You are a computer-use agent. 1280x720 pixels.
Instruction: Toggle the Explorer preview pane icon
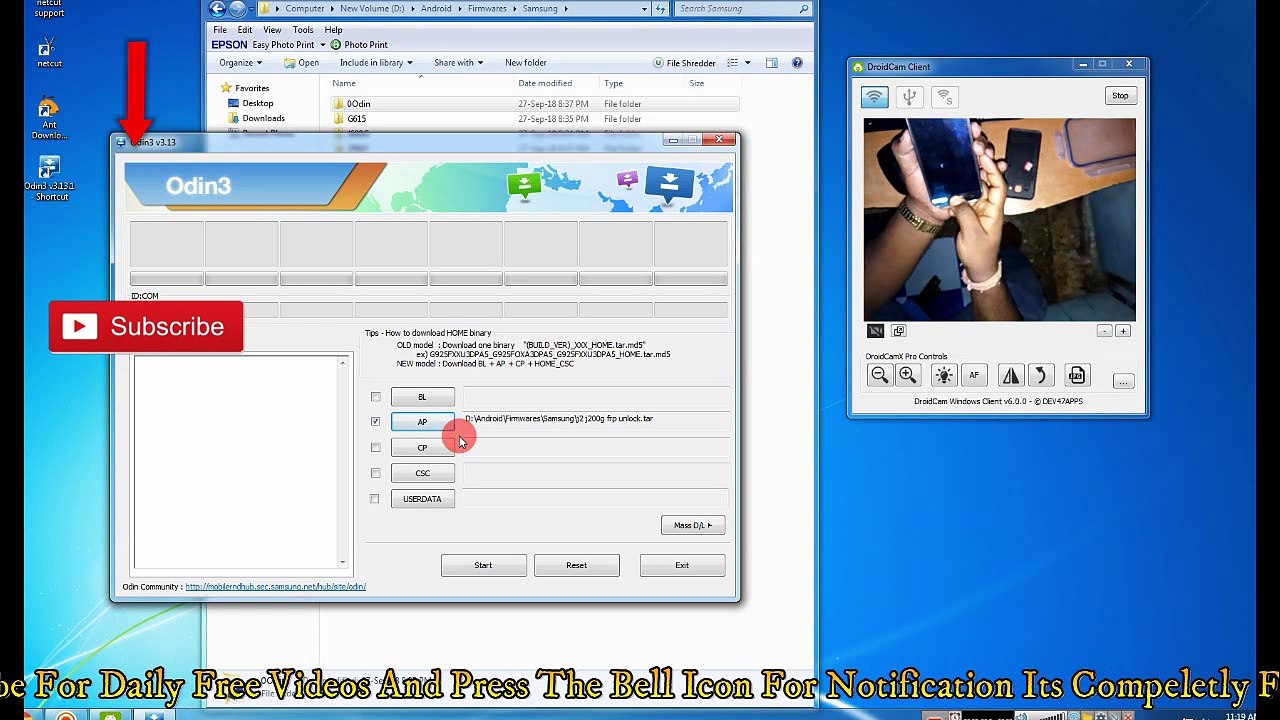771,63
